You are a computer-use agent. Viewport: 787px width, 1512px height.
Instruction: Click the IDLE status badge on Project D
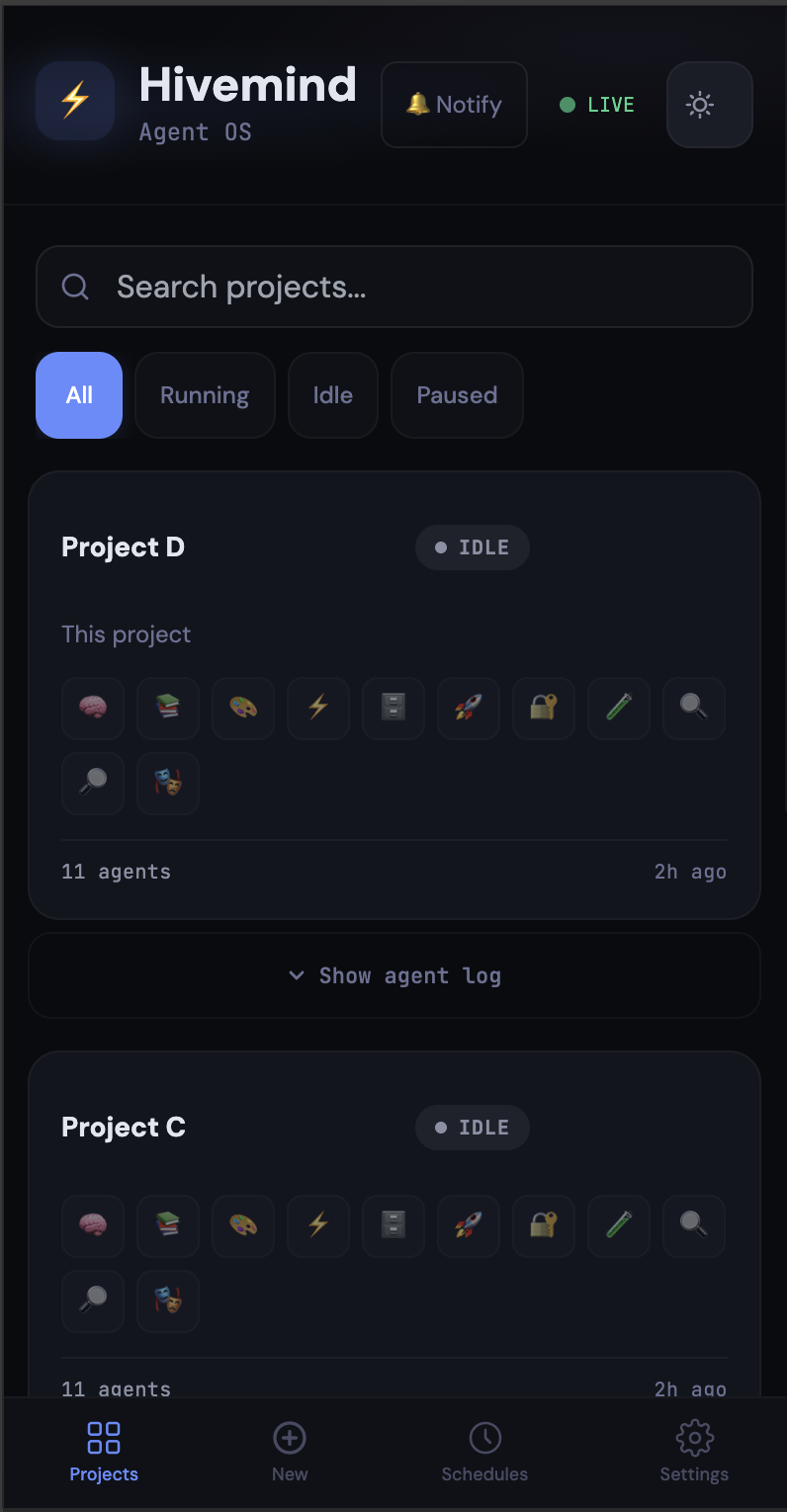coord(472,546)
